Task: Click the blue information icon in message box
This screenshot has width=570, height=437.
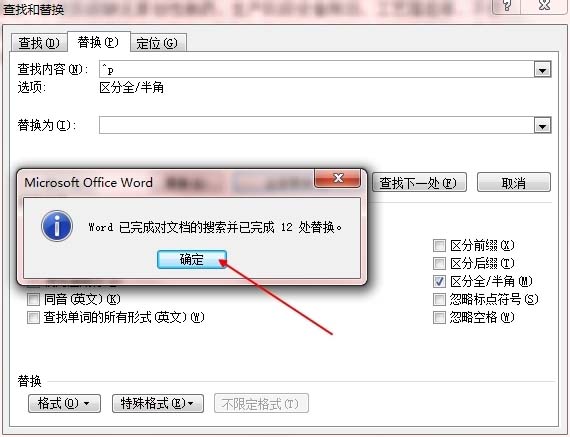Action: tap(57, 226)
